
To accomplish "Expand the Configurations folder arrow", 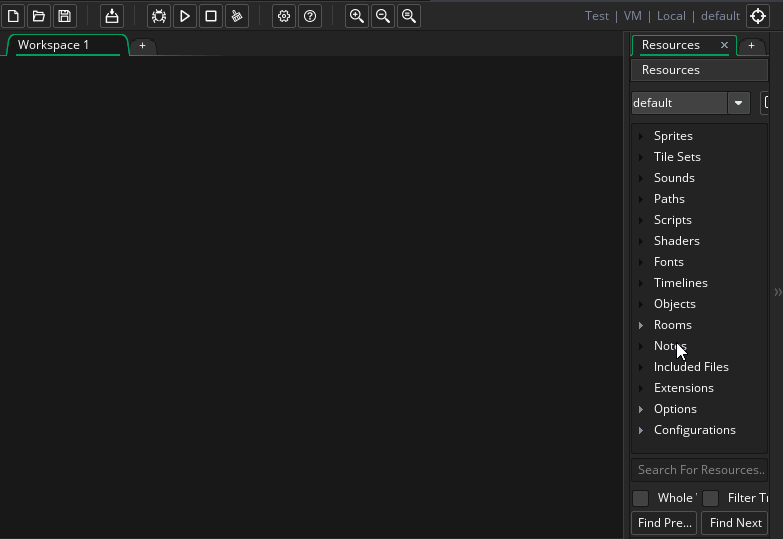I will pyautogui.click(x=641, y=430).
